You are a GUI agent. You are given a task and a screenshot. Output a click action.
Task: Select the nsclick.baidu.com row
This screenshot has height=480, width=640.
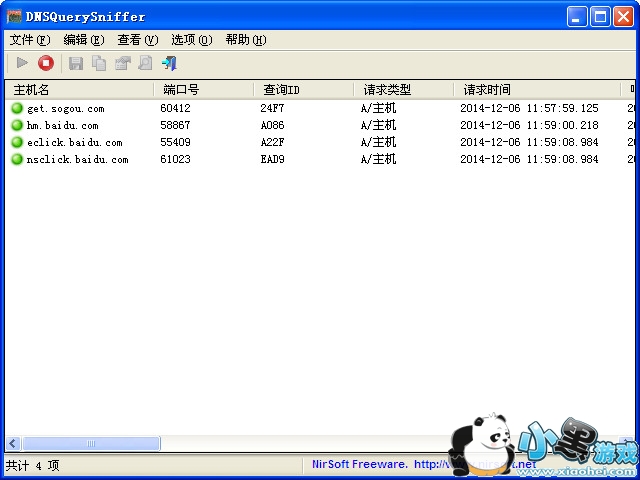pos(78,159)
